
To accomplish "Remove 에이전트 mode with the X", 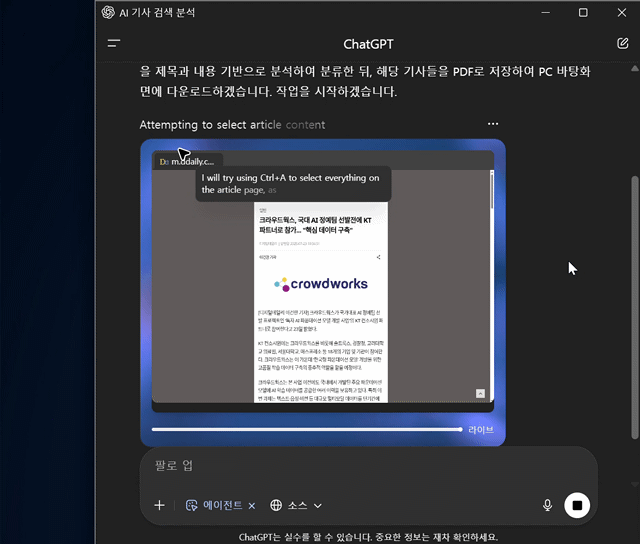I will 252,506.
